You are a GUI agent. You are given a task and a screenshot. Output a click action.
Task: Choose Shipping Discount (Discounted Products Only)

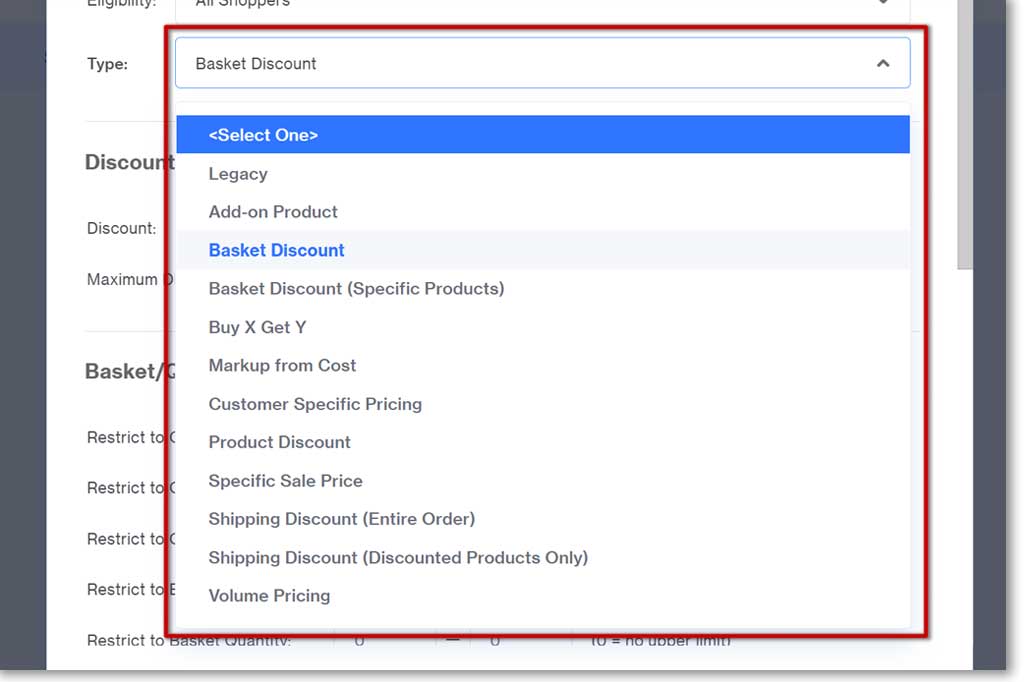click(x=543, y=557)
